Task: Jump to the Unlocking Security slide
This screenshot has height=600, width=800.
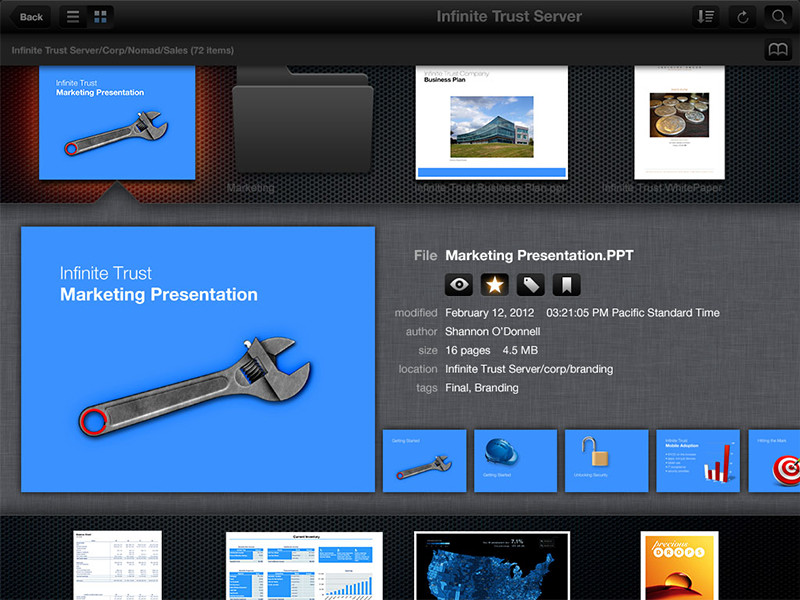Action: point(607,461)
